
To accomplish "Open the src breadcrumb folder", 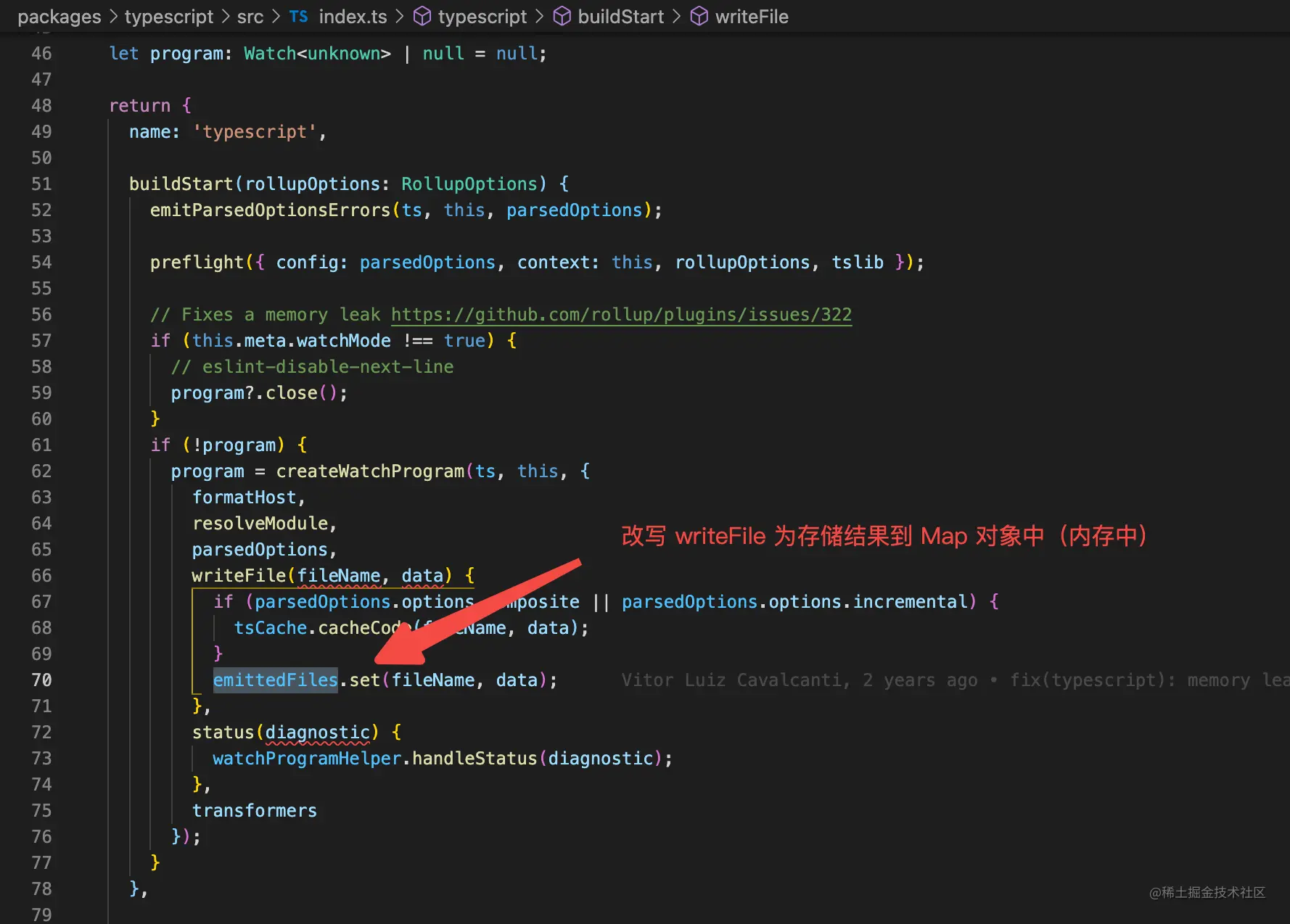I will click(x=250, y=17).
